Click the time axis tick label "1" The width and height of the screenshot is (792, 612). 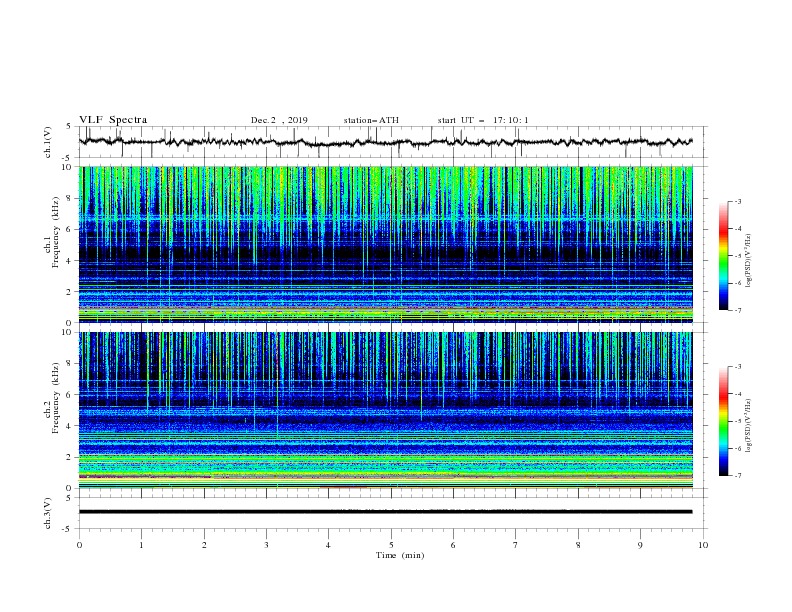141,545
